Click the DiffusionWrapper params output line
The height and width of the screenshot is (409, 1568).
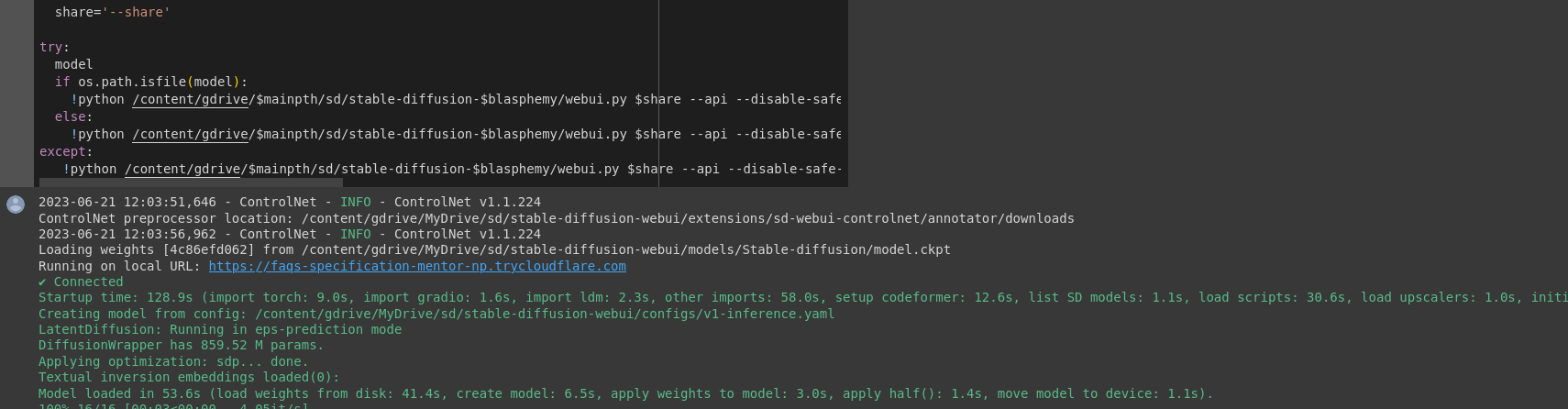click(182, 346)
